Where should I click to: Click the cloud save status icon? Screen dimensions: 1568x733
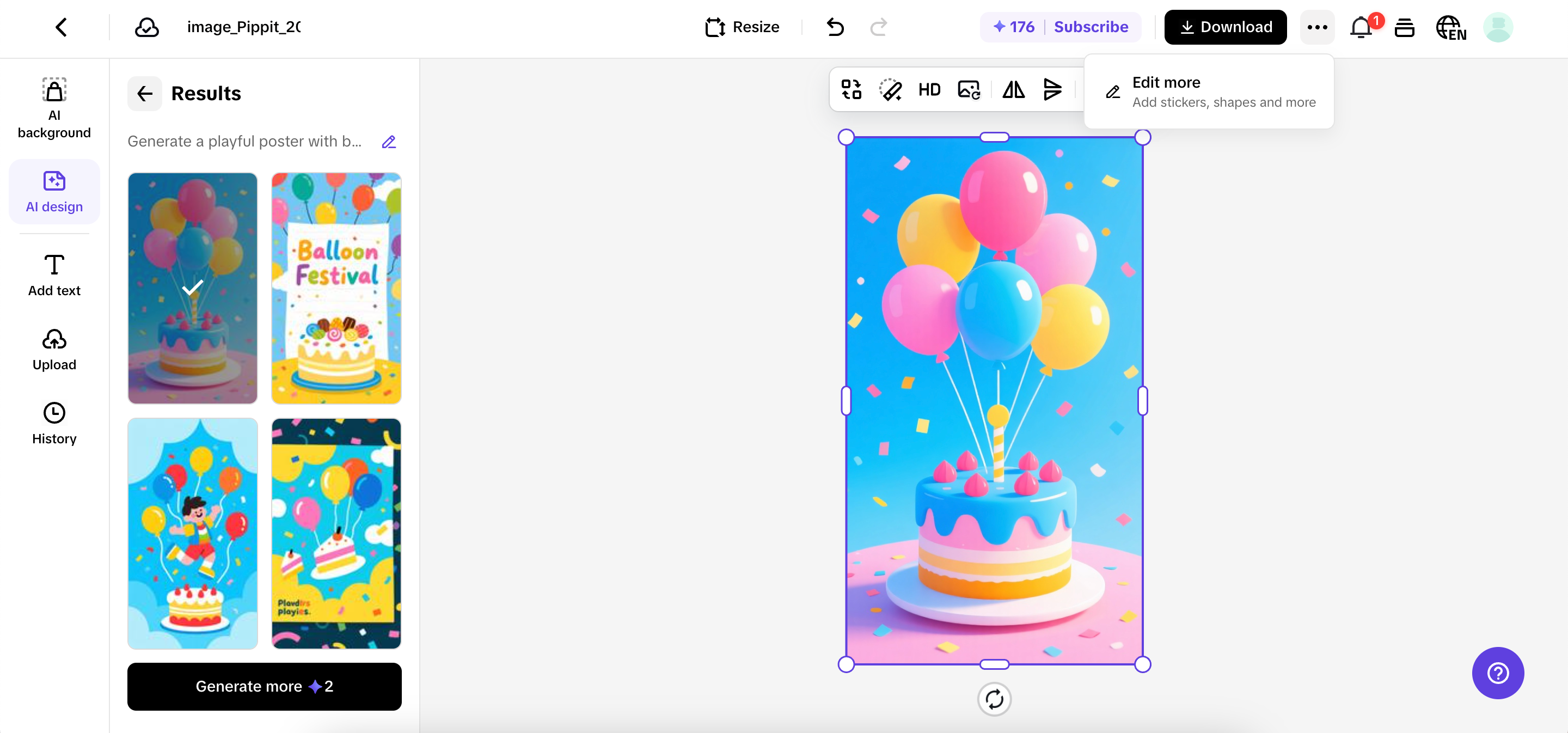coord(146,27)
